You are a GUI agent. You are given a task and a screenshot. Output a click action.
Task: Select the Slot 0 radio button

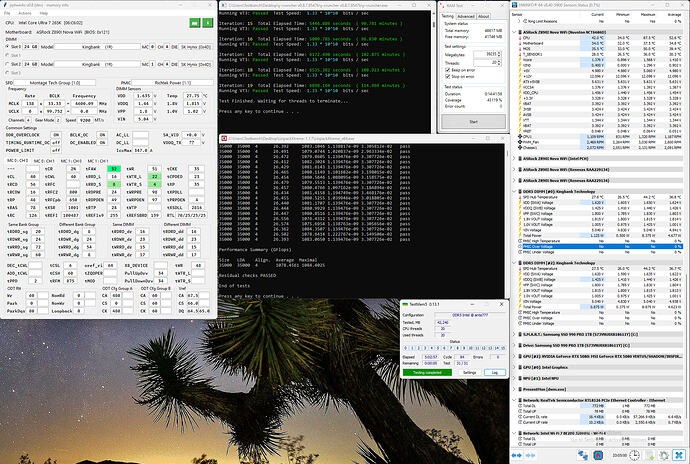7,46
